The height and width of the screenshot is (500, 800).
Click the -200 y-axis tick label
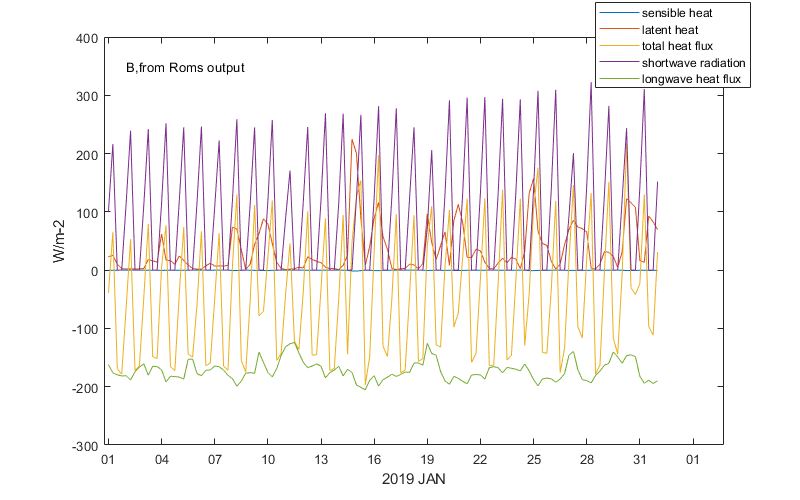[85, 388]
